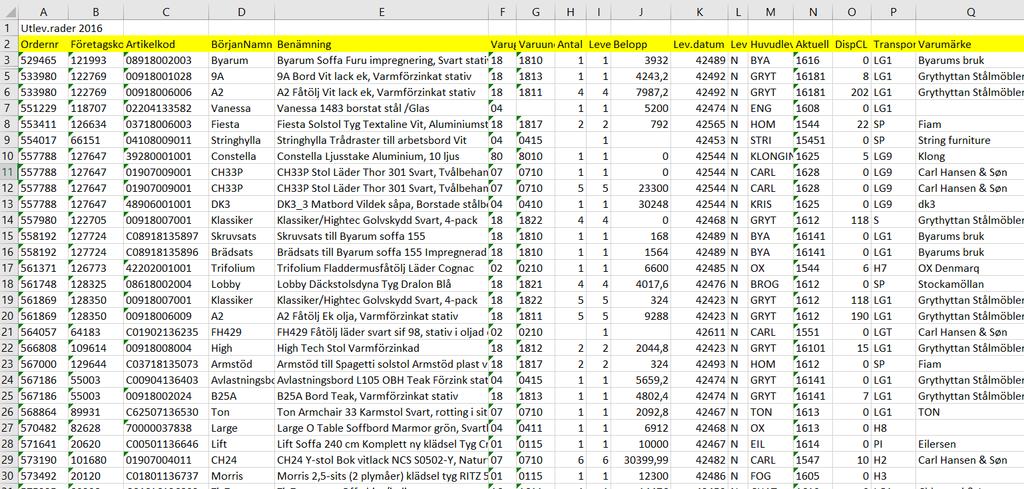Select the 'Morris' name cell
1024x489 pixels.
click(242, 477)
